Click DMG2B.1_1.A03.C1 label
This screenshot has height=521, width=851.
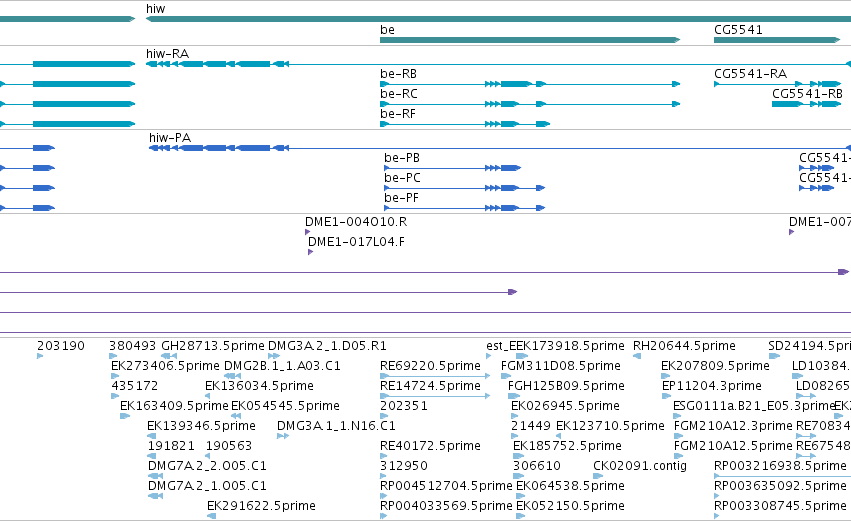coord(282,366)
